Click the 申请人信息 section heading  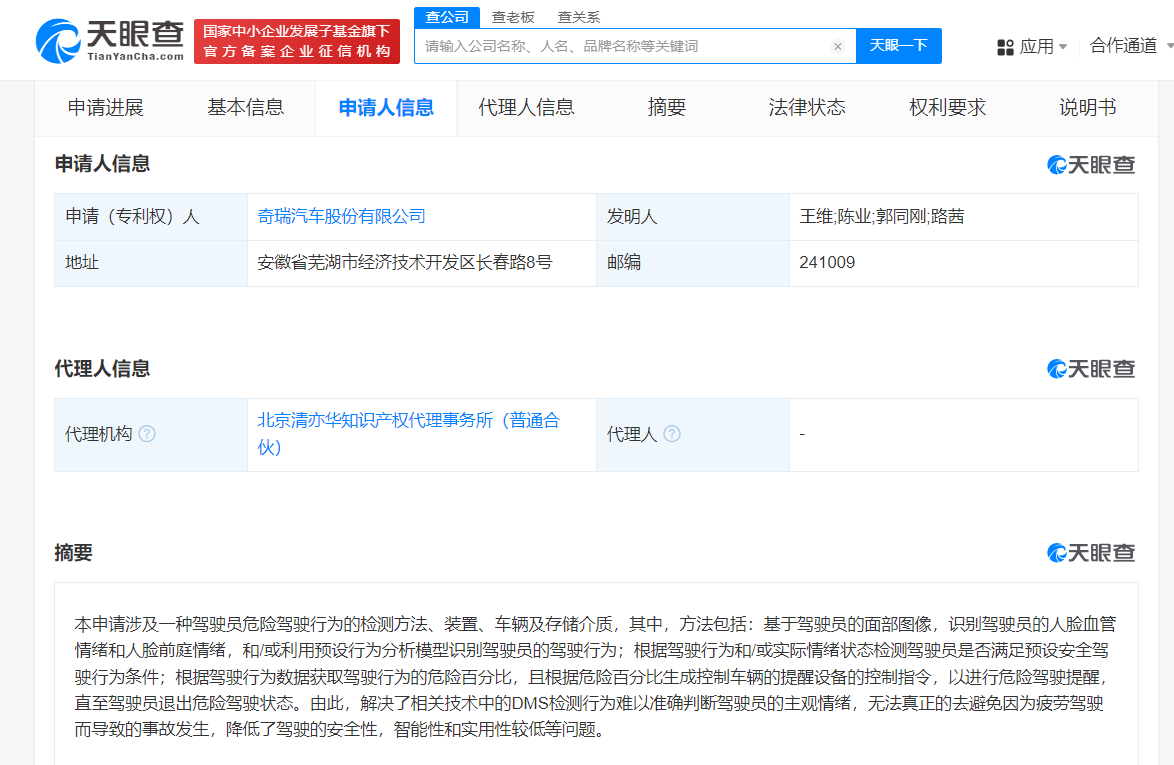pyautogui.click(x=103, y=164)
